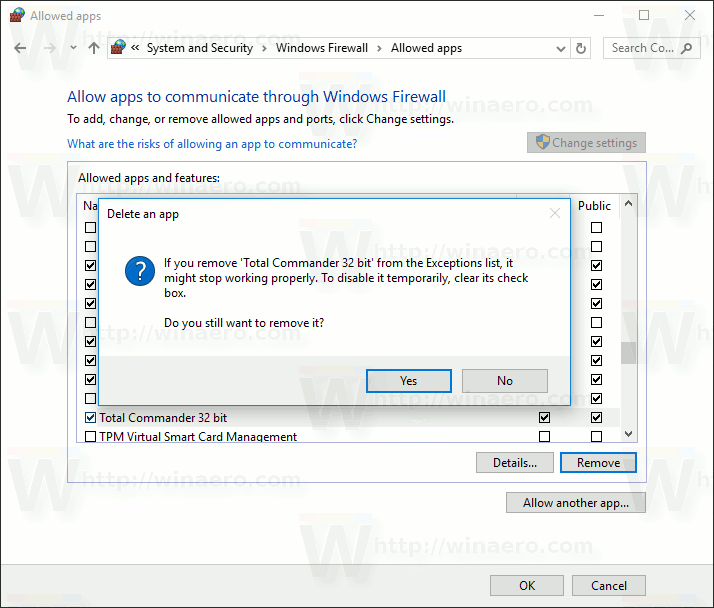Click the Forward navigation arrow
Screen dimensions: 714x608
tap(49, 48)
